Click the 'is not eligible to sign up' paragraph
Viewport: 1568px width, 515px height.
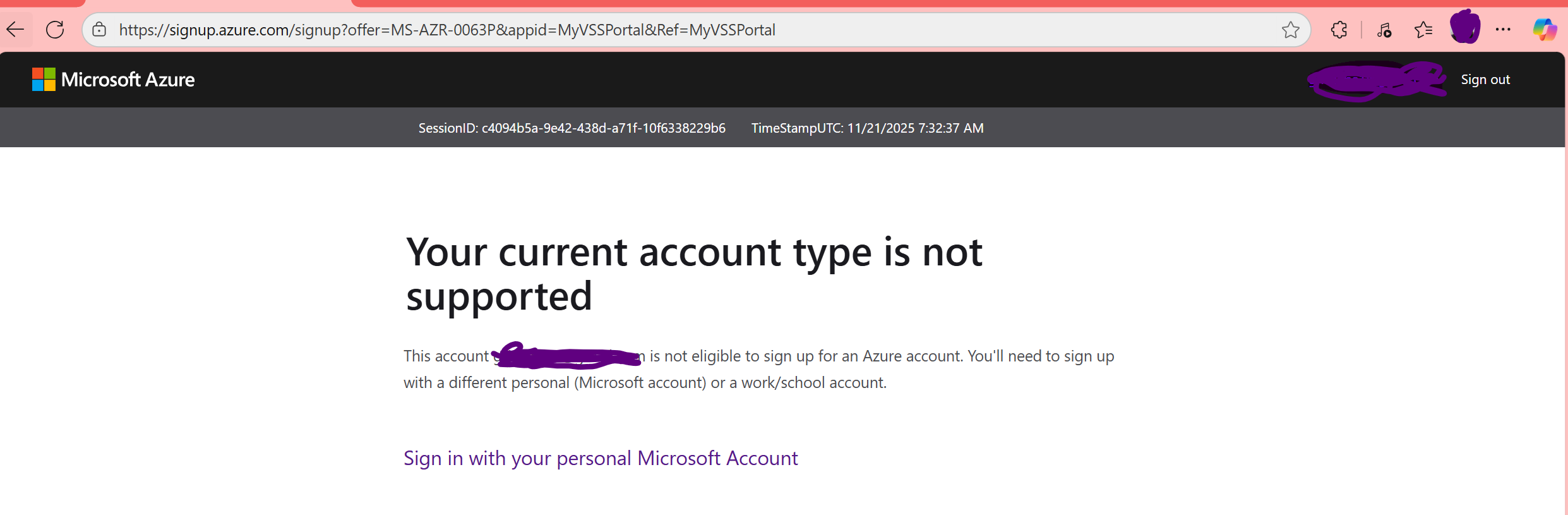coord(758,369)
